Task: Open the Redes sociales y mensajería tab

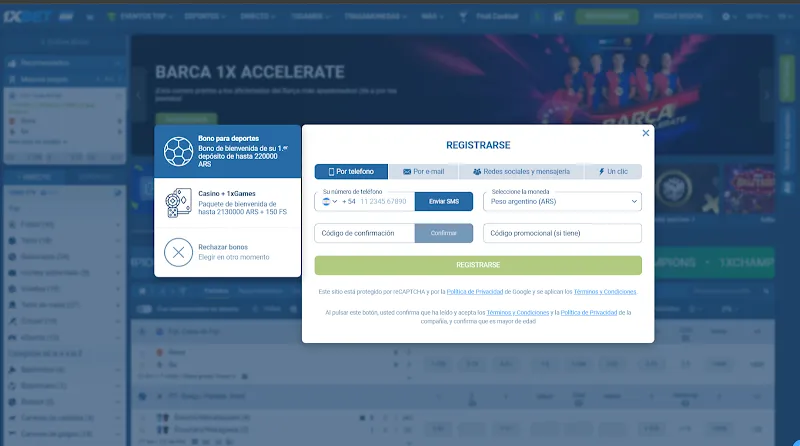Action: click(521, 171)
